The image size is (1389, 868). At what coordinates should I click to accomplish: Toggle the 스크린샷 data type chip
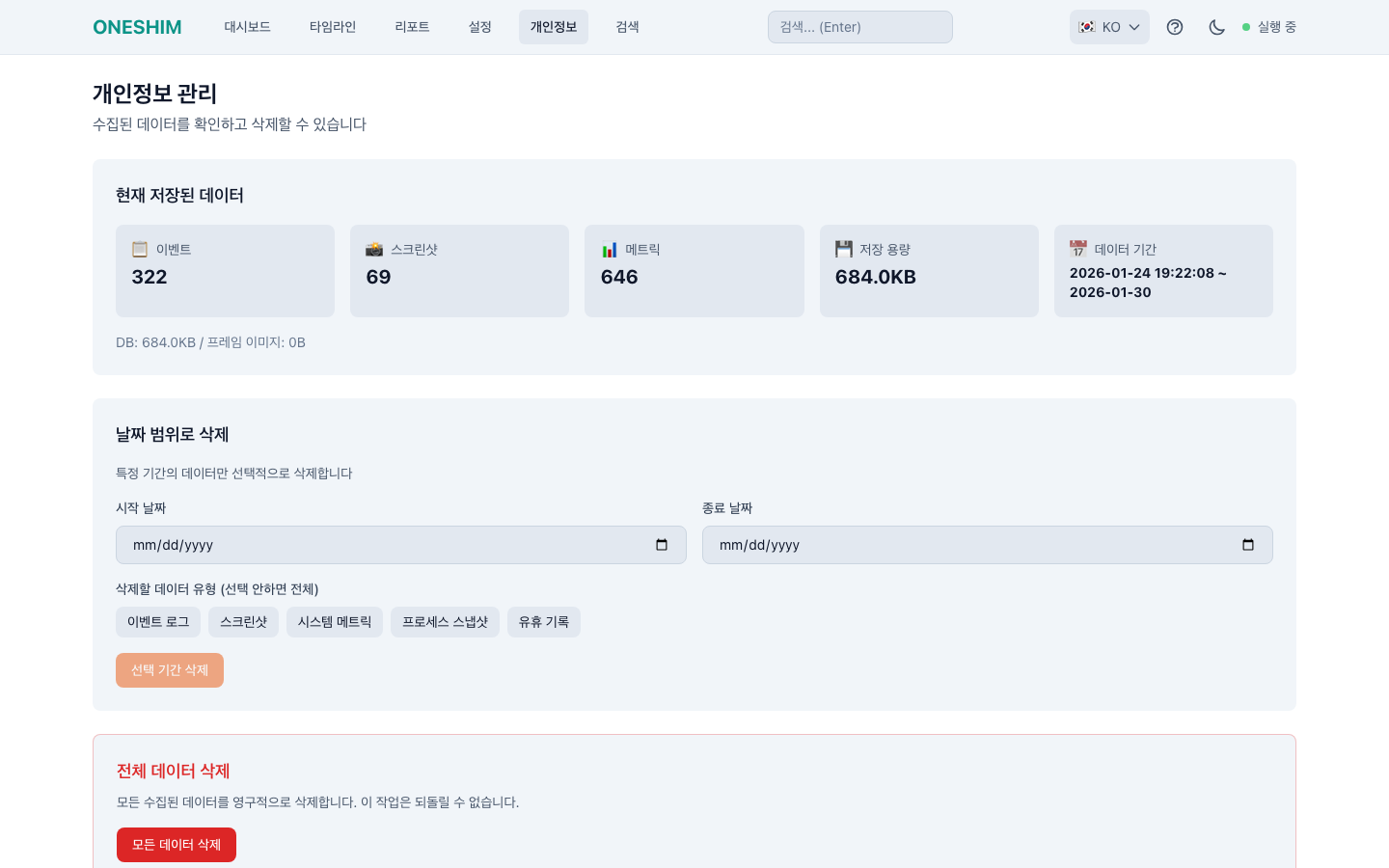point(243,622)
